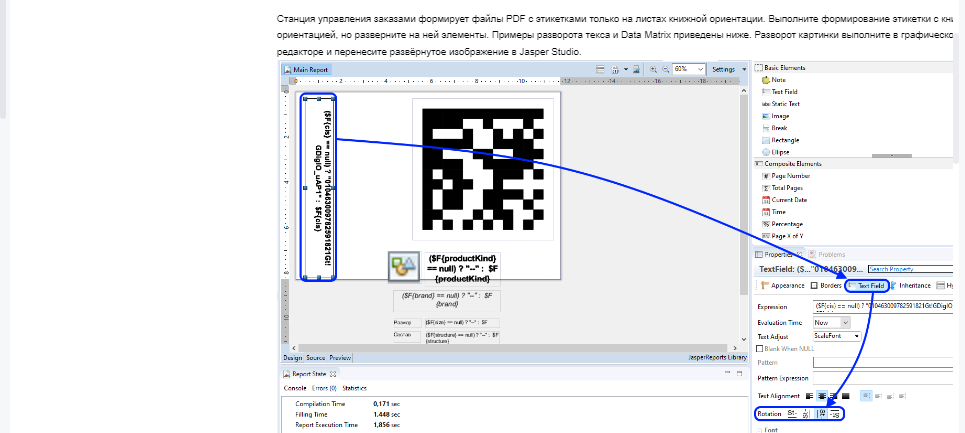Screen dimensions: 965x433
Task: Select the Note palette element
Action: 774,80
